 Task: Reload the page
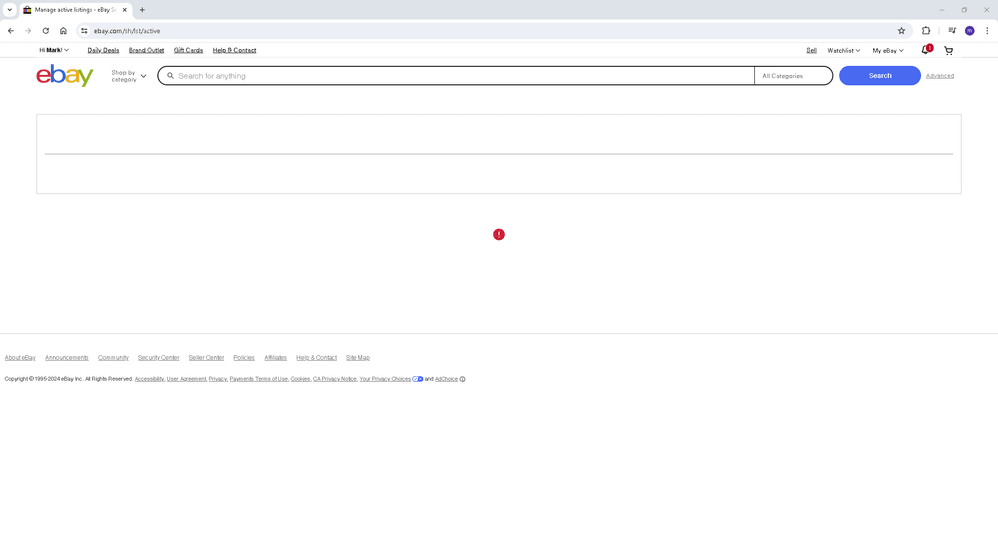(x=46, y=31)
